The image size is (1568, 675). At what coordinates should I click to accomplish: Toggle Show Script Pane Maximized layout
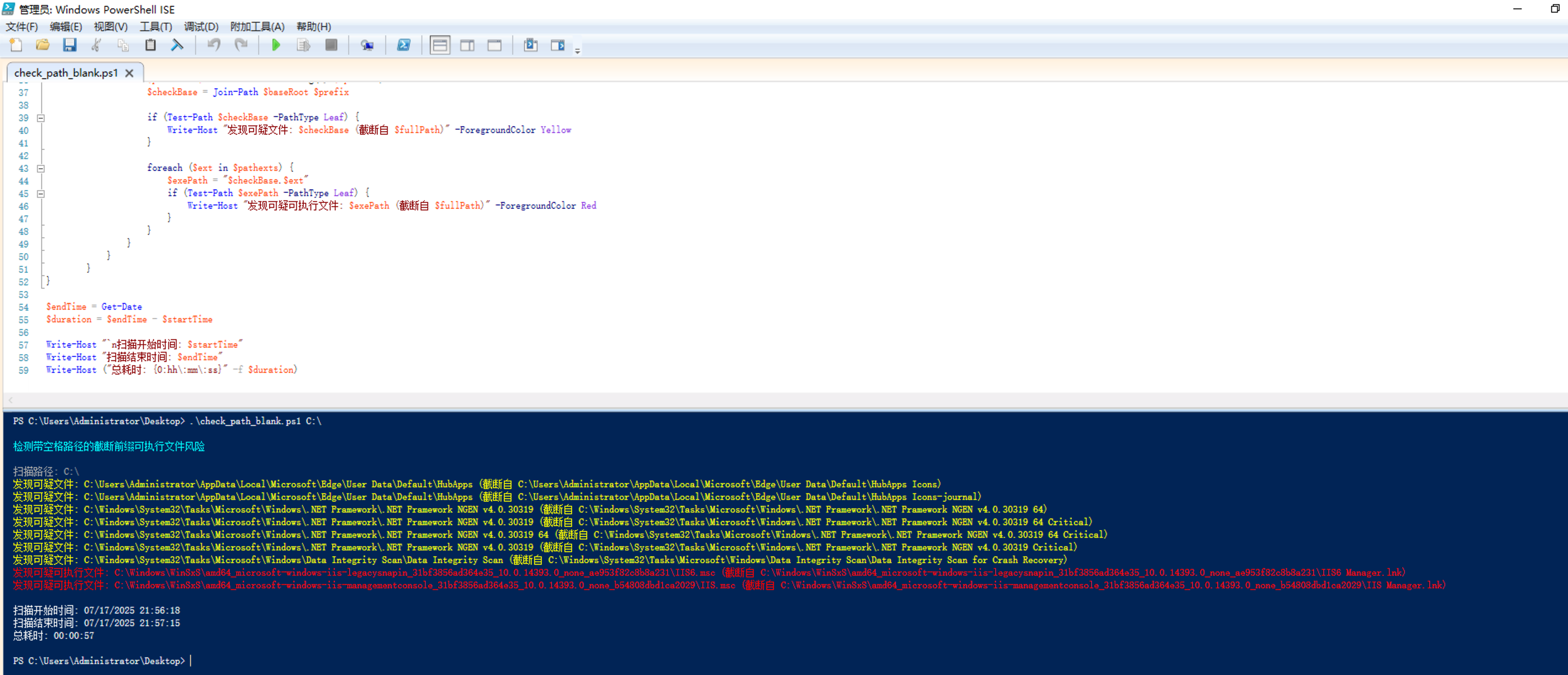[494, 45]
